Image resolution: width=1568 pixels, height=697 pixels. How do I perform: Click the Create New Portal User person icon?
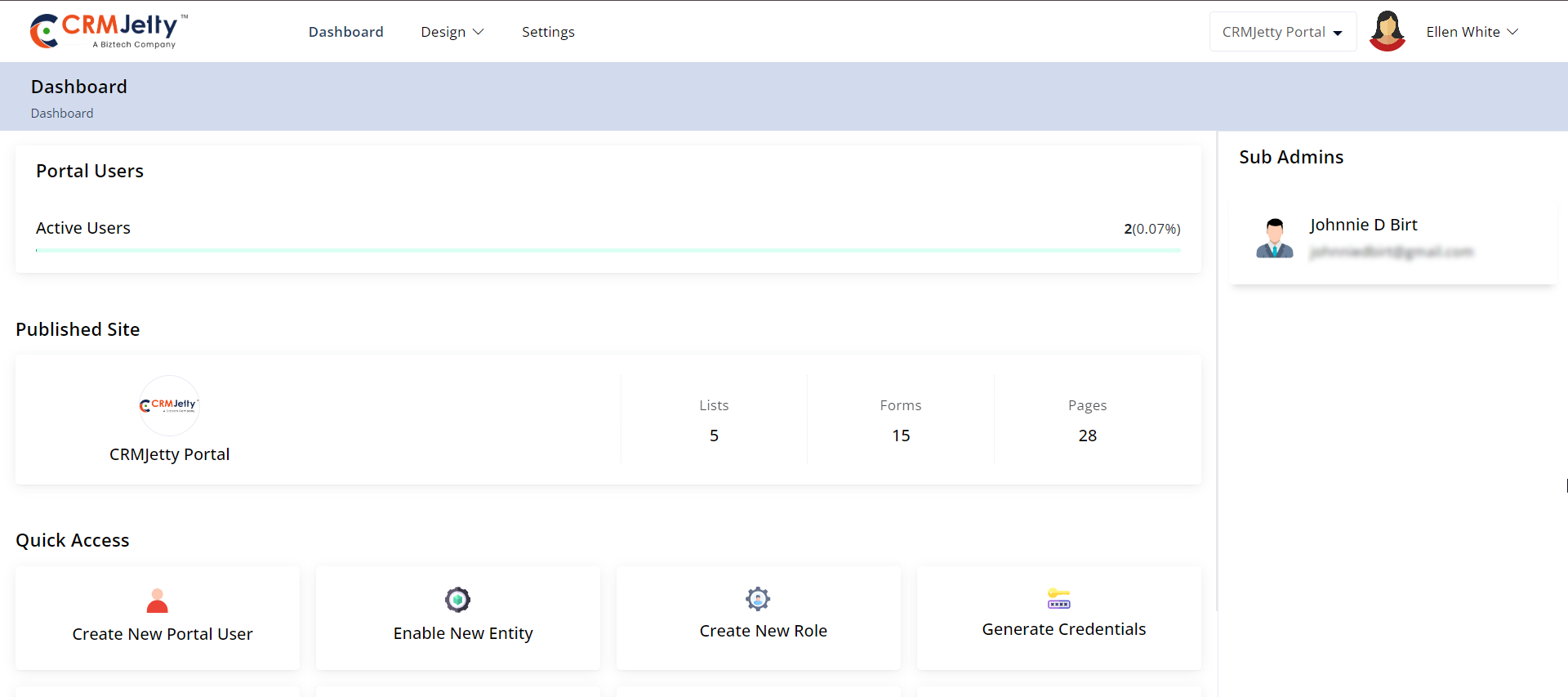(x=158, y=601)
